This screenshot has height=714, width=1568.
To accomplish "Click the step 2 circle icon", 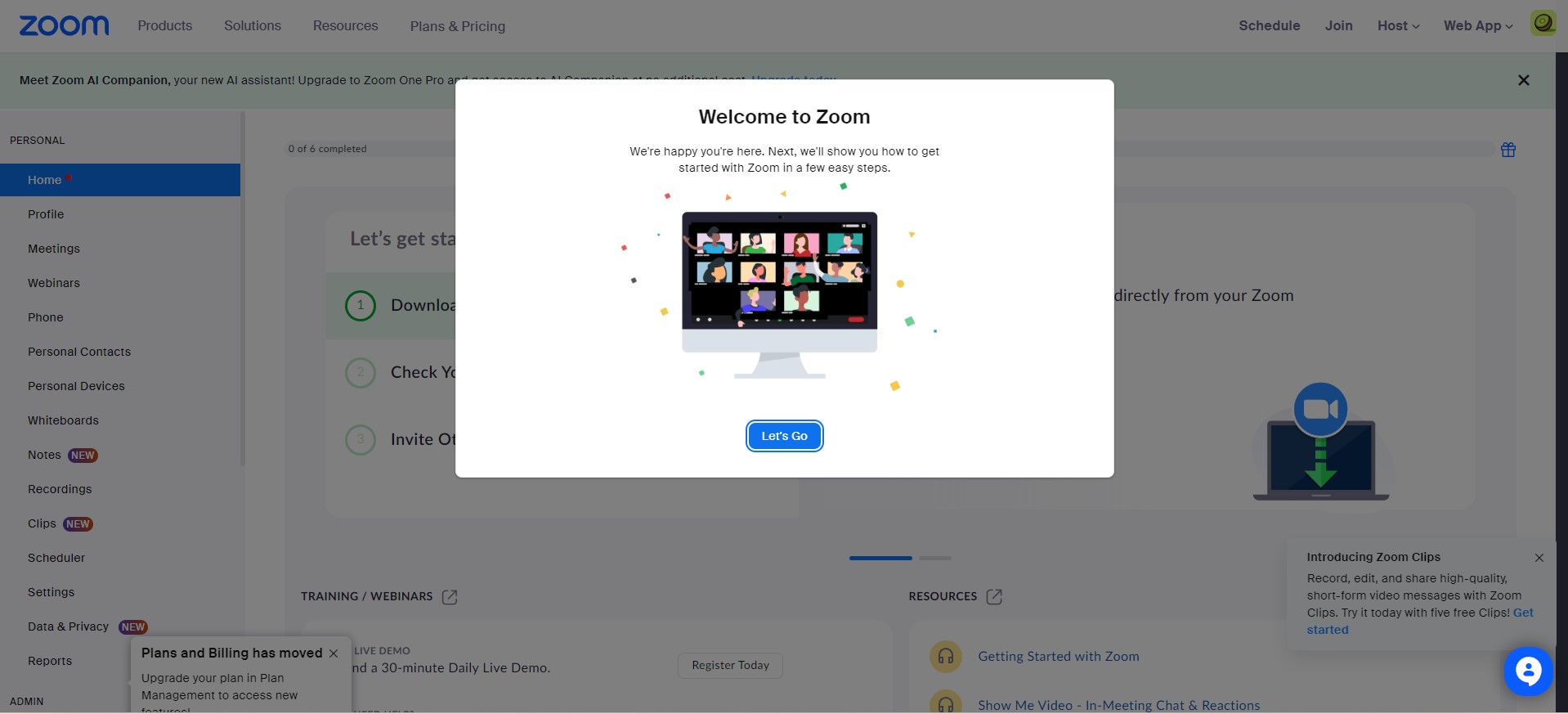I will point(361,373).
